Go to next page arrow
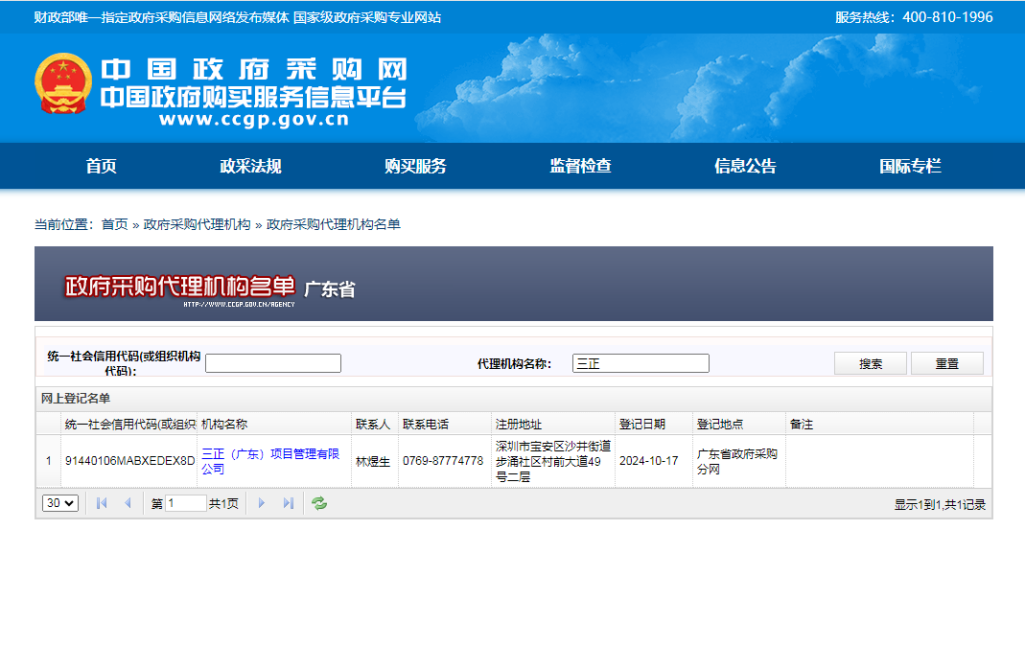The width and height of the screenshot is (1025, 668). (x=261, y=503)
